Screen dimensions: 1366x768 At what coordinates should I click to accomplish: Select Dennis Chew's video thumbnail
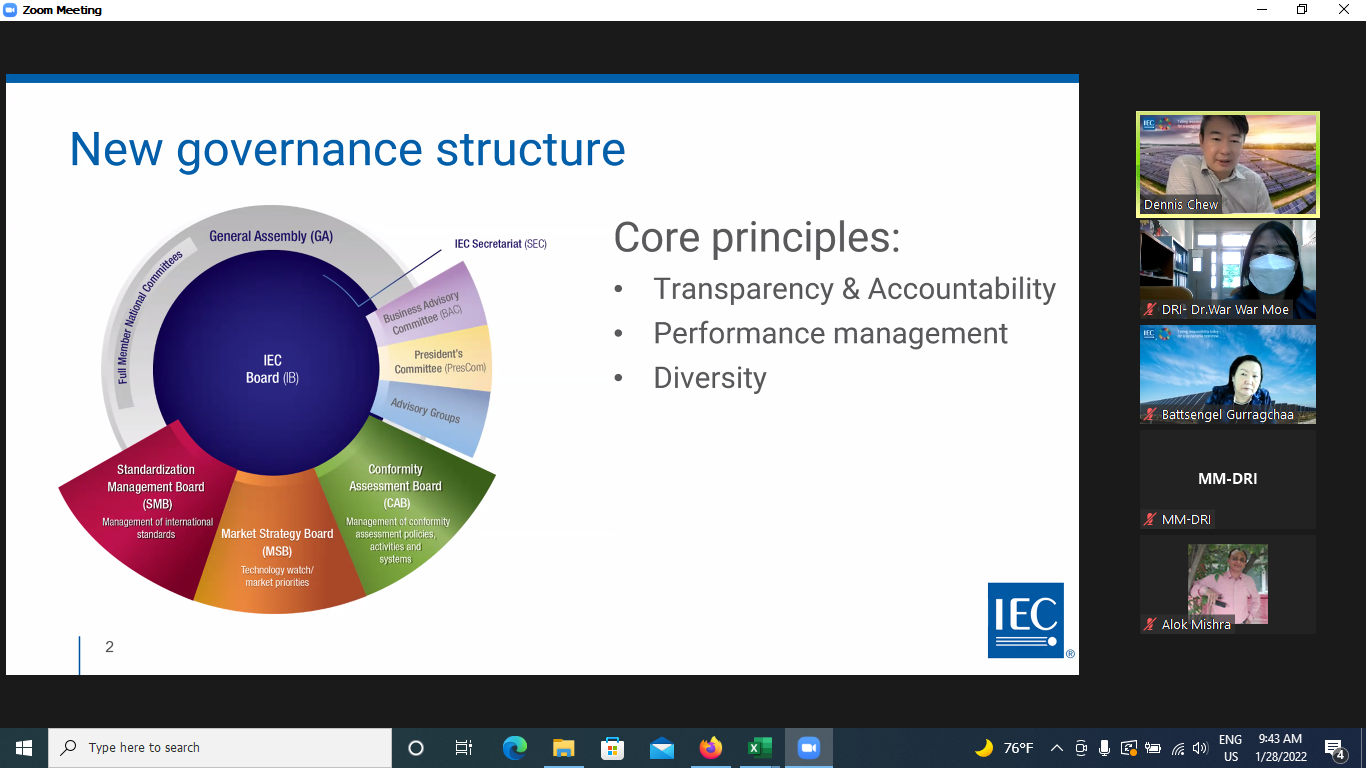1228,164
